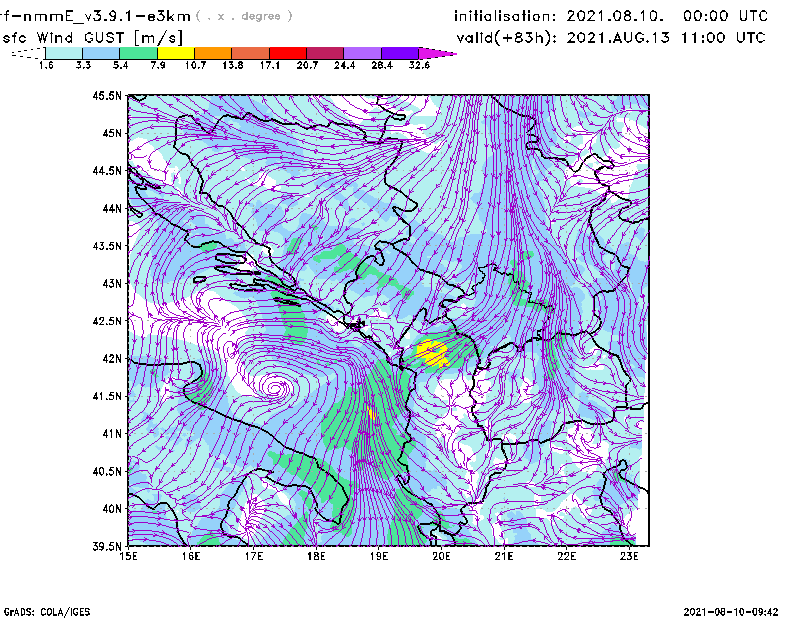Screen dimensions: 800x618
Task: Click the legend value '7.9'
Action: click(x=158, y=65)
